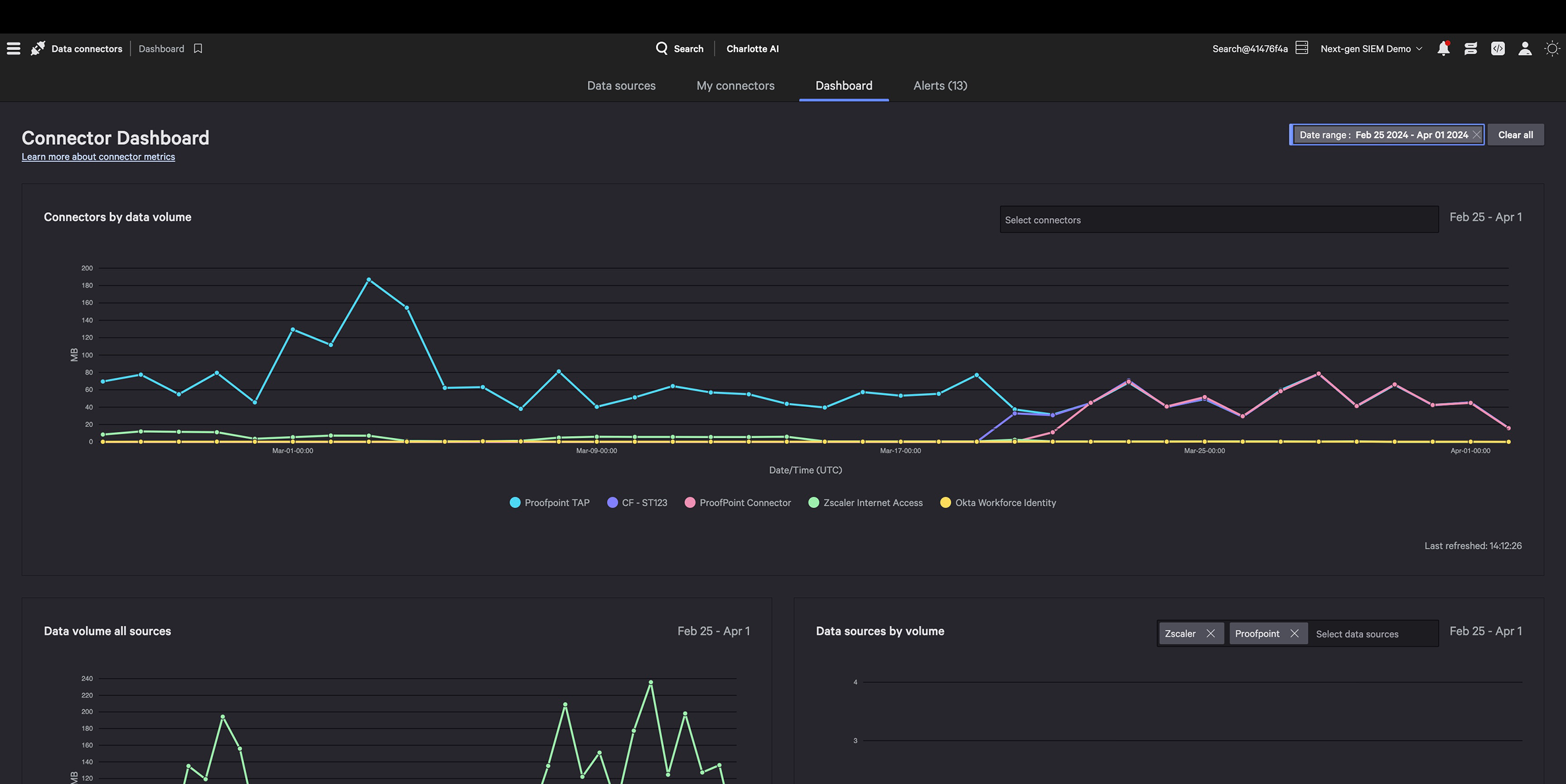Open the notifications bell

(x=1443, y=48)
